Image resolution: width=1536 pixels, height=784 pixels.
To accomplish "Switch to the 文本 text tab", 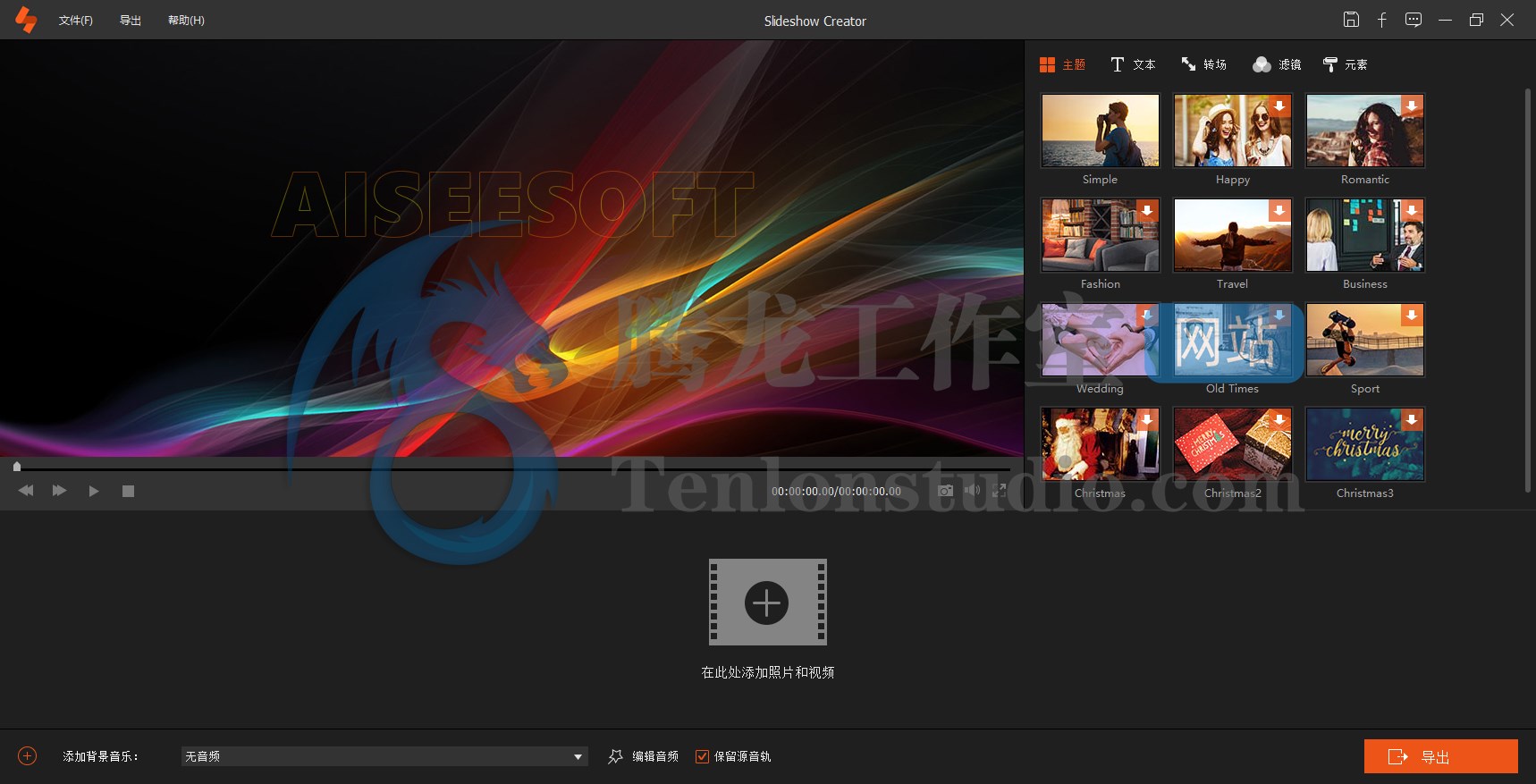I will [x=1133, y=64].
